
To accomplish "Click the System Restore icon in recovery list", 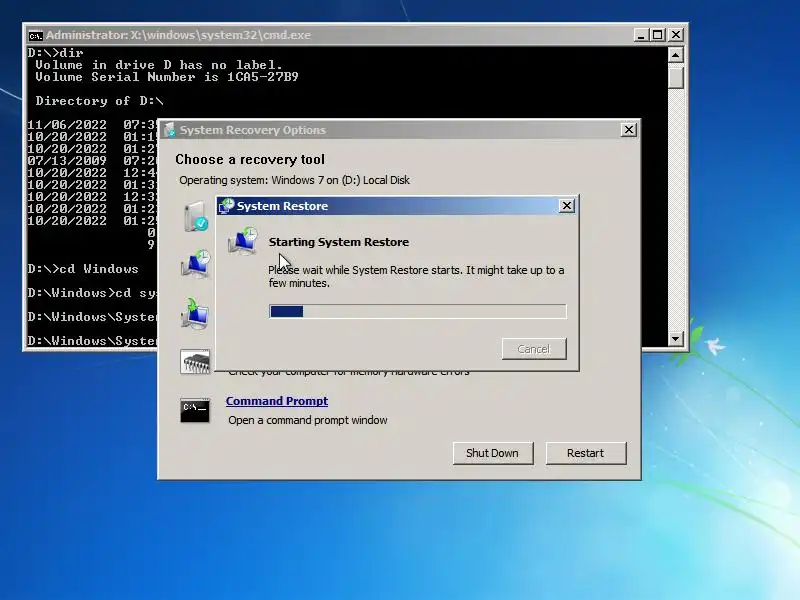I will point(195,264).
